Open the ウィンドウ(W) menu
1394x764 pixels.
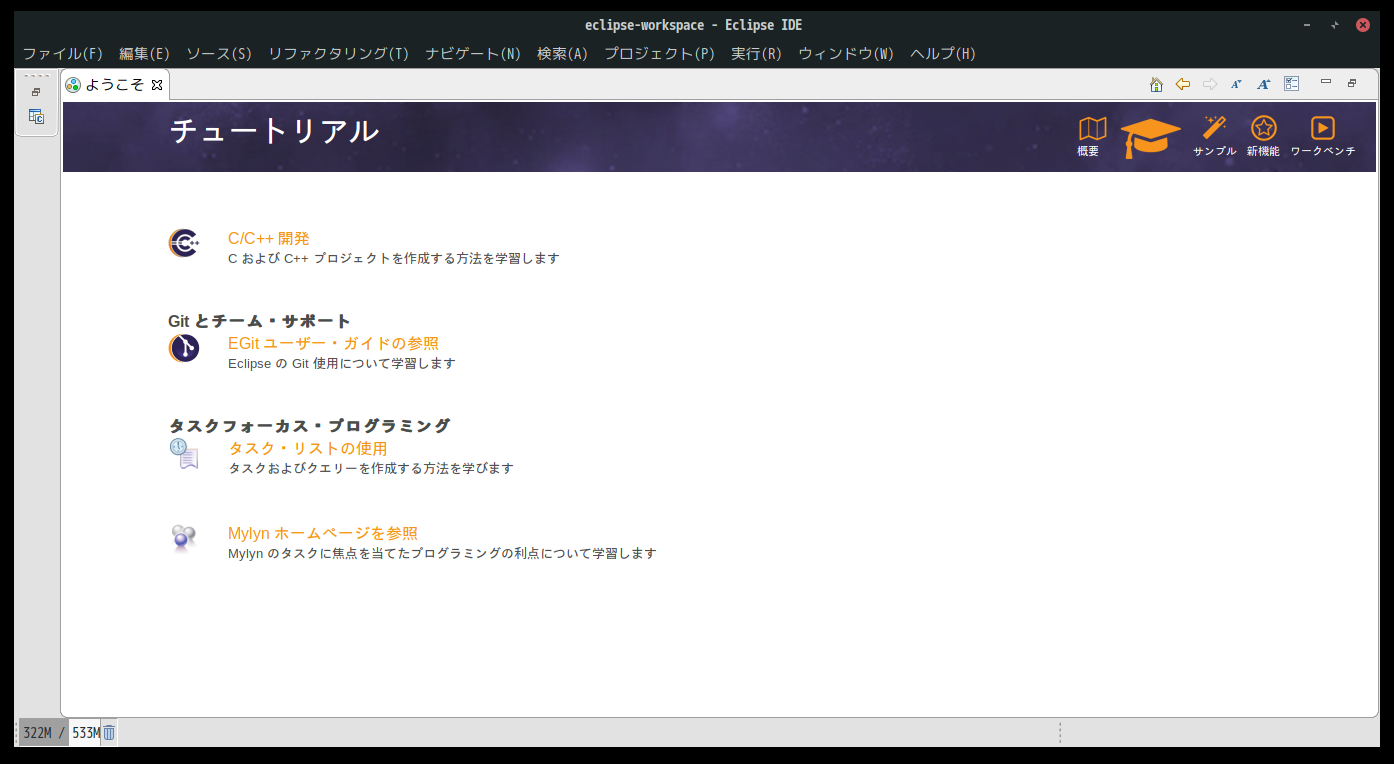(846, 54)
